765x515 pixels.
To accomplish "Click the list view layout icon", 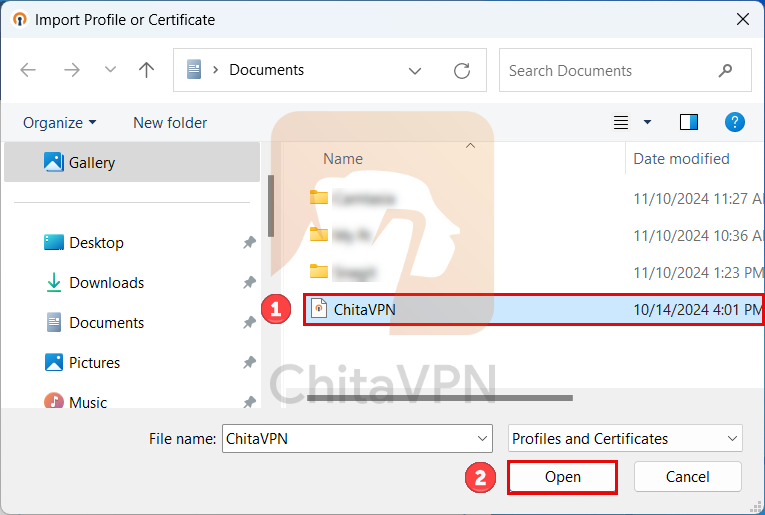I will pos(621,122).
